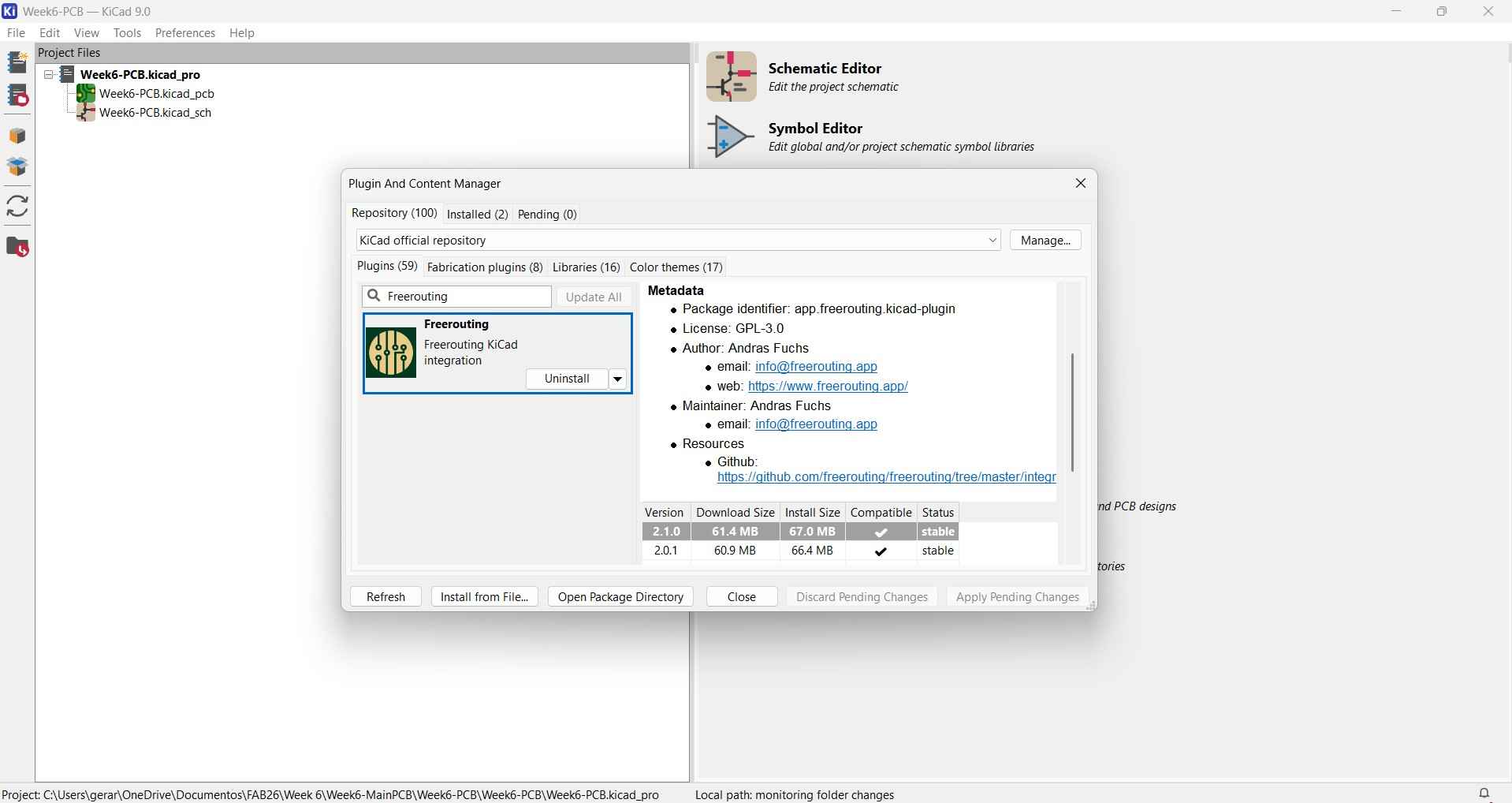Image resolution: width=1512 pixels, height=803 pixels.
Task: Collapse the Week6-PCB.kicad_pro tree node
Action: [49, 75]
